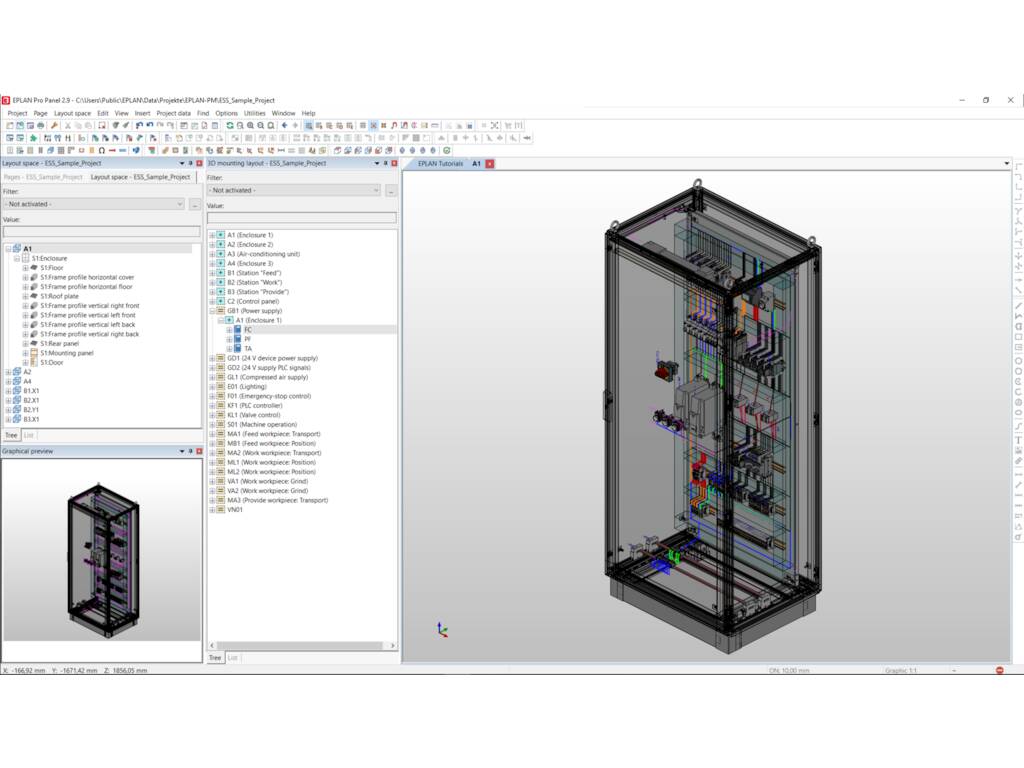The image size is (1024, 768).
Task: Collapse the S1:Enclosure tree node
Action: (x=17, y=259)
